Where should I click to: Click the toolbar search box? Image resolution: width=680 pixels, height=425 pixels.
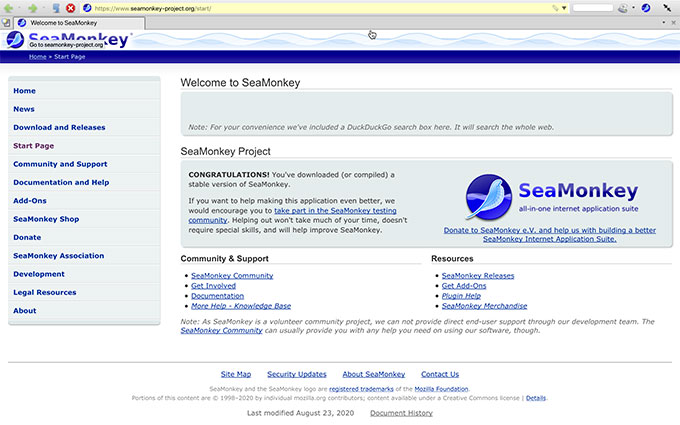pyautogui.click(x=592, y=8)
